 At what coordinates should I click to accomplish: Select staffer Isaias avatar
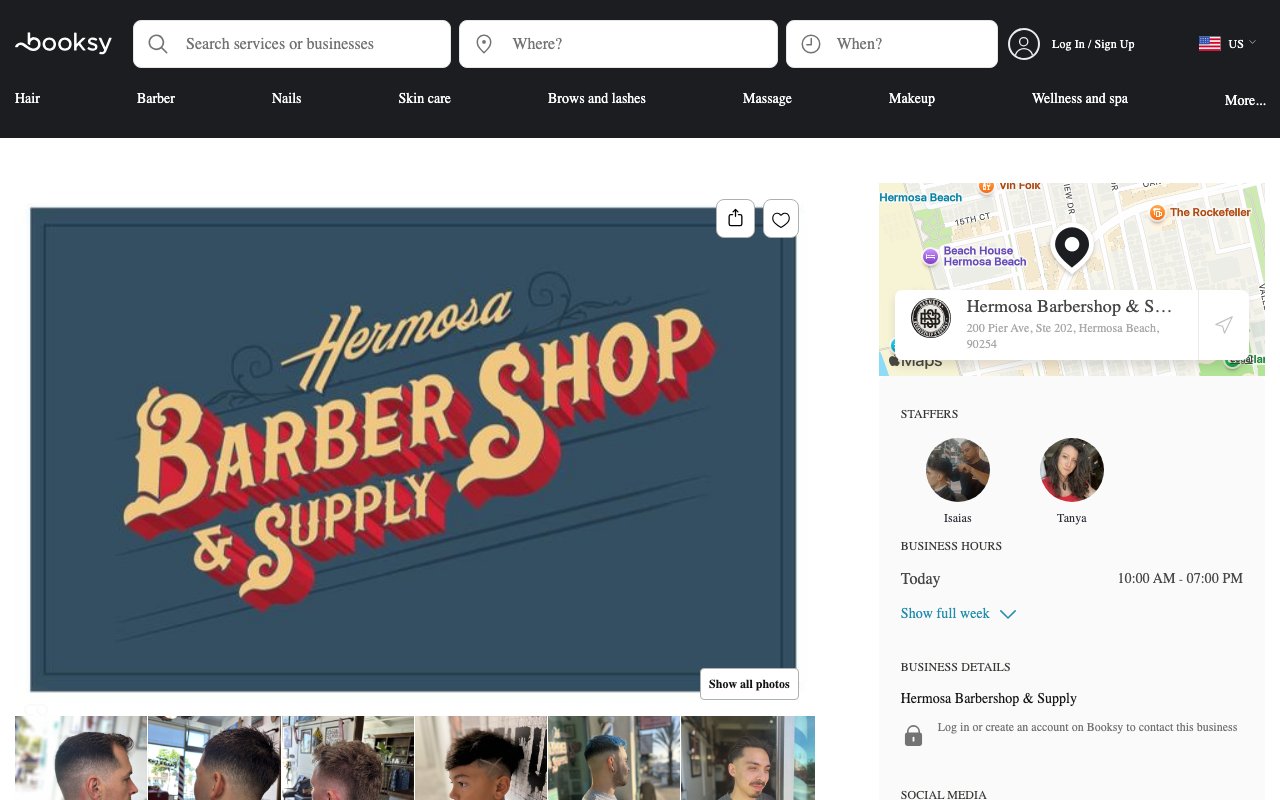coord(958,470)
